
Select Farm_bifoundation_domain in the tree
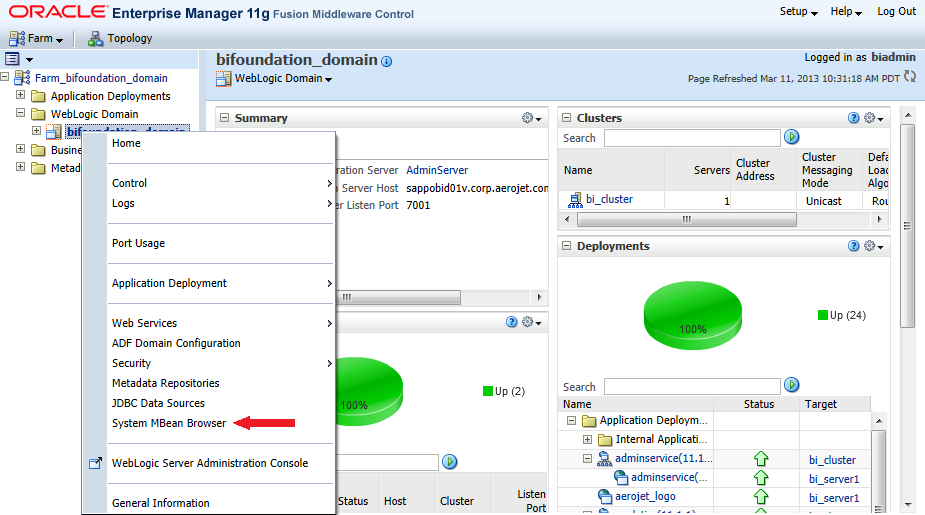tap(101, 78)
